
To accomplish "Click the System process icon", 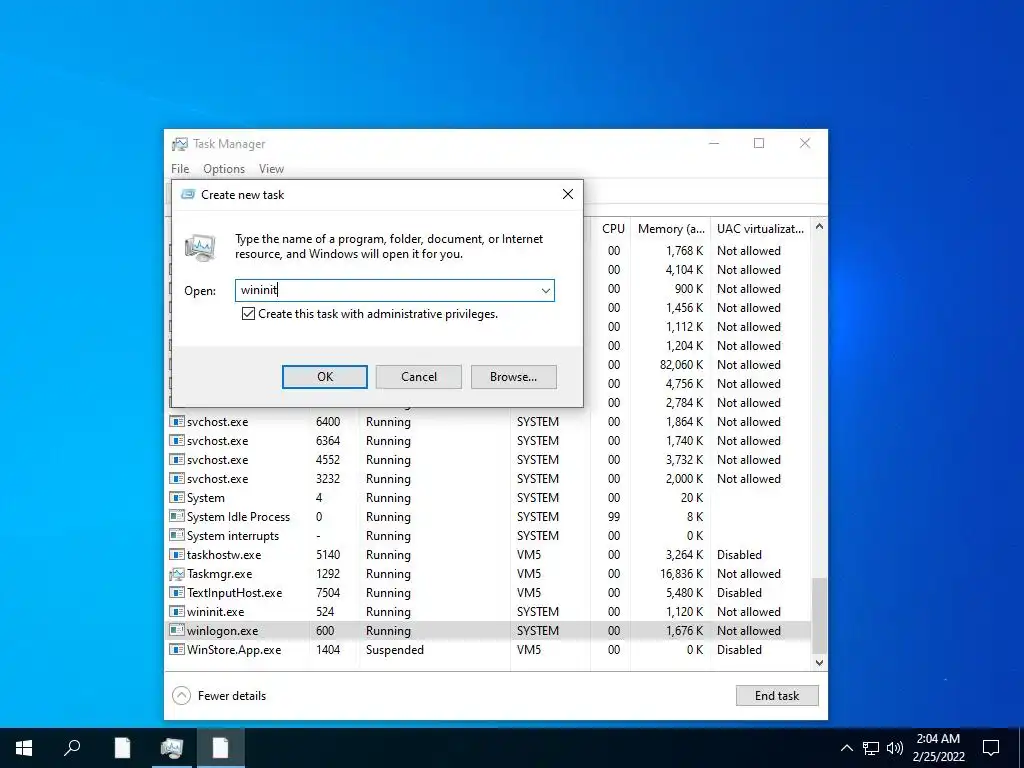I will tap(176, 498).
